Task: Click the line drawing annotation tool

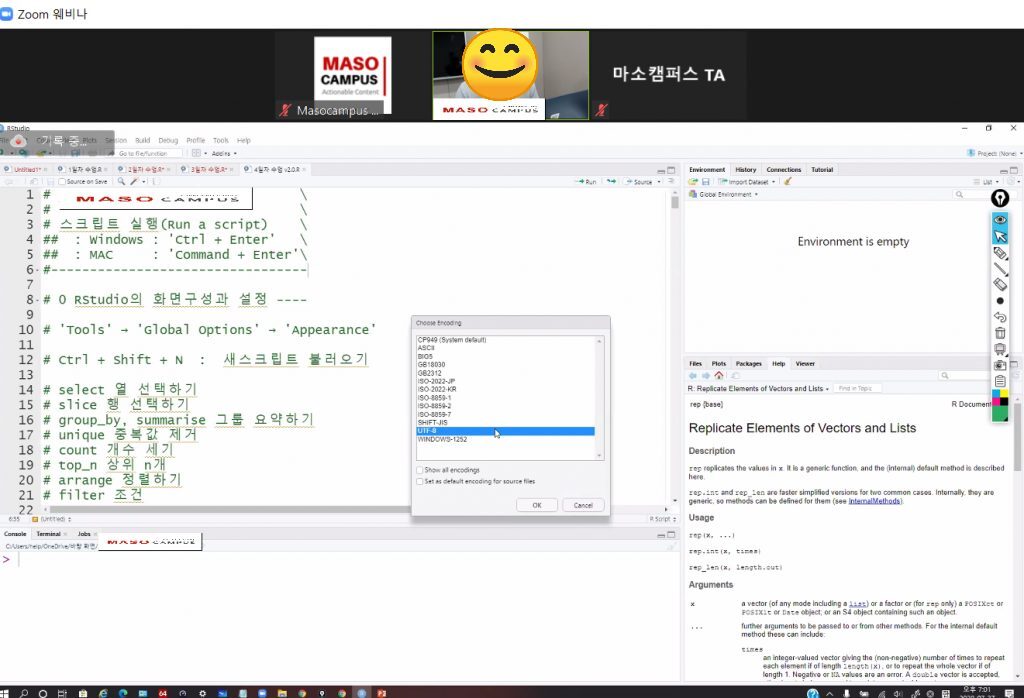Action: 1000,269
